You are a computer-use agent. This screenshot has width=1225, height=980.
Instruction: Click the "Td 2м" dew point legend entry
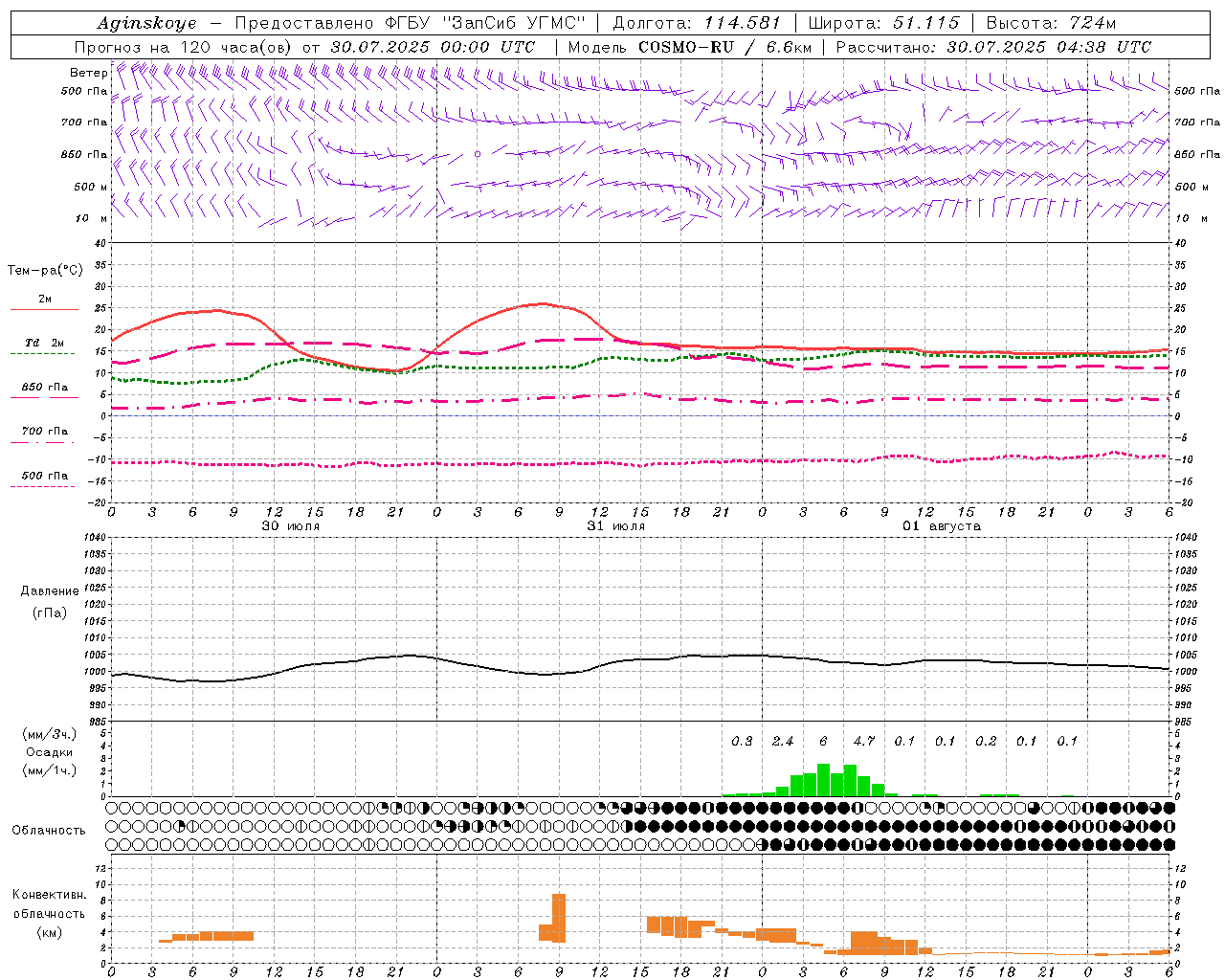(45, 343)
